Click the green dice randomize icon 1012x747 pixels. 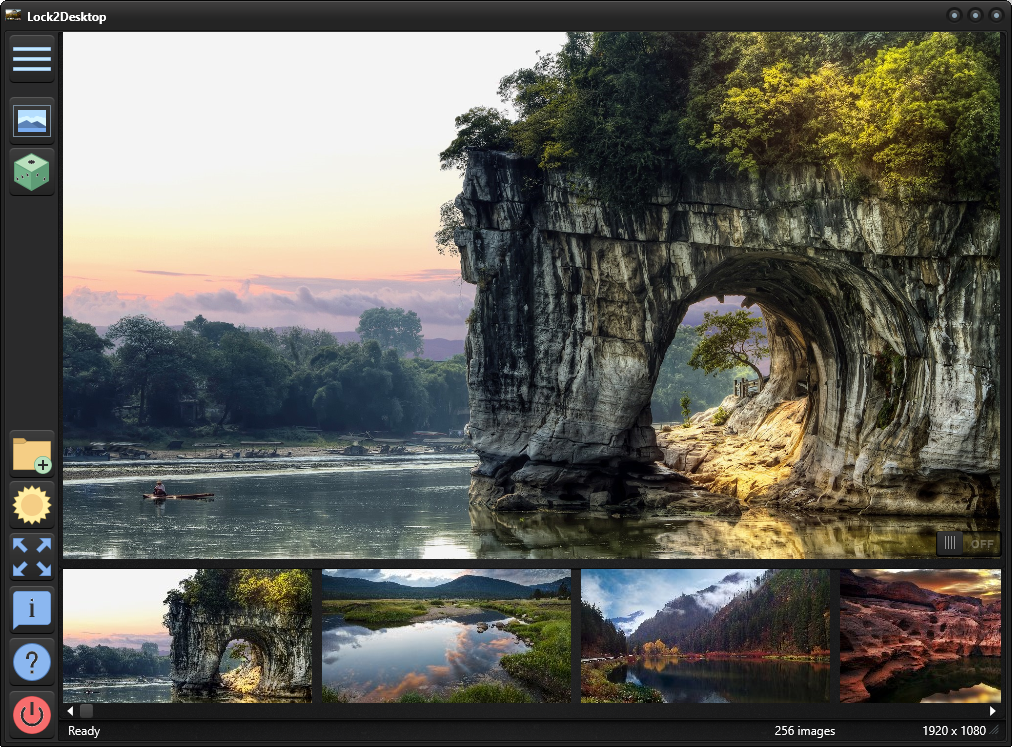click(31, 171)
